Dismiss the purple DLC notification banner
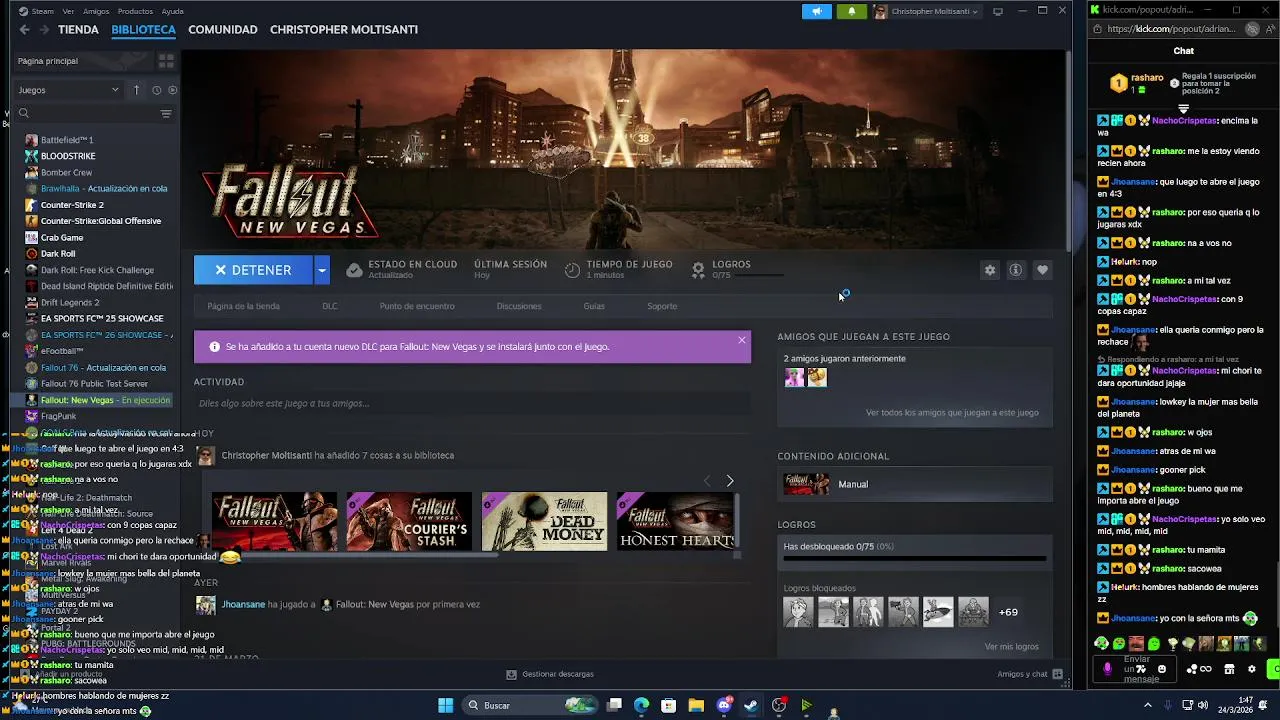 click(x=742, y=340)
